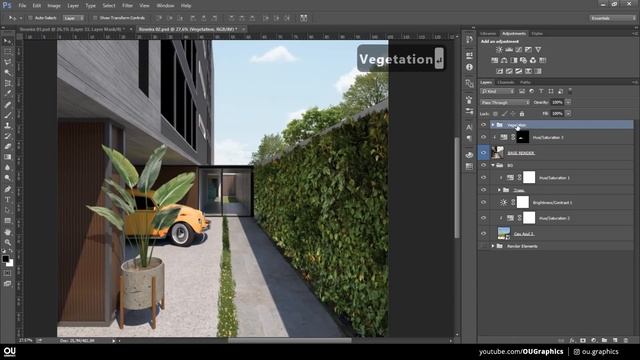Screen dimensions: 640x360
Task: Select the Eraser tool
Action: click(7, 147)
